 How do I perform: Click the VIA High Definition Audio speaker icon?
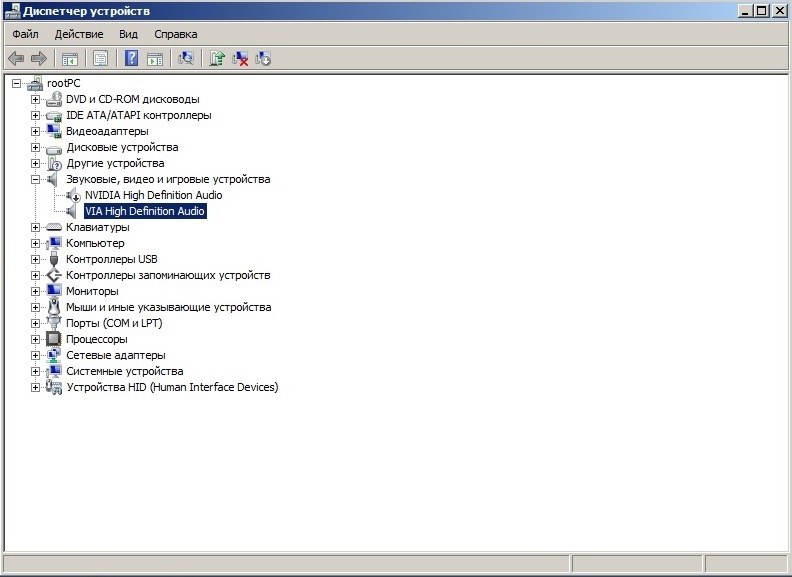(x=72, y=211)
